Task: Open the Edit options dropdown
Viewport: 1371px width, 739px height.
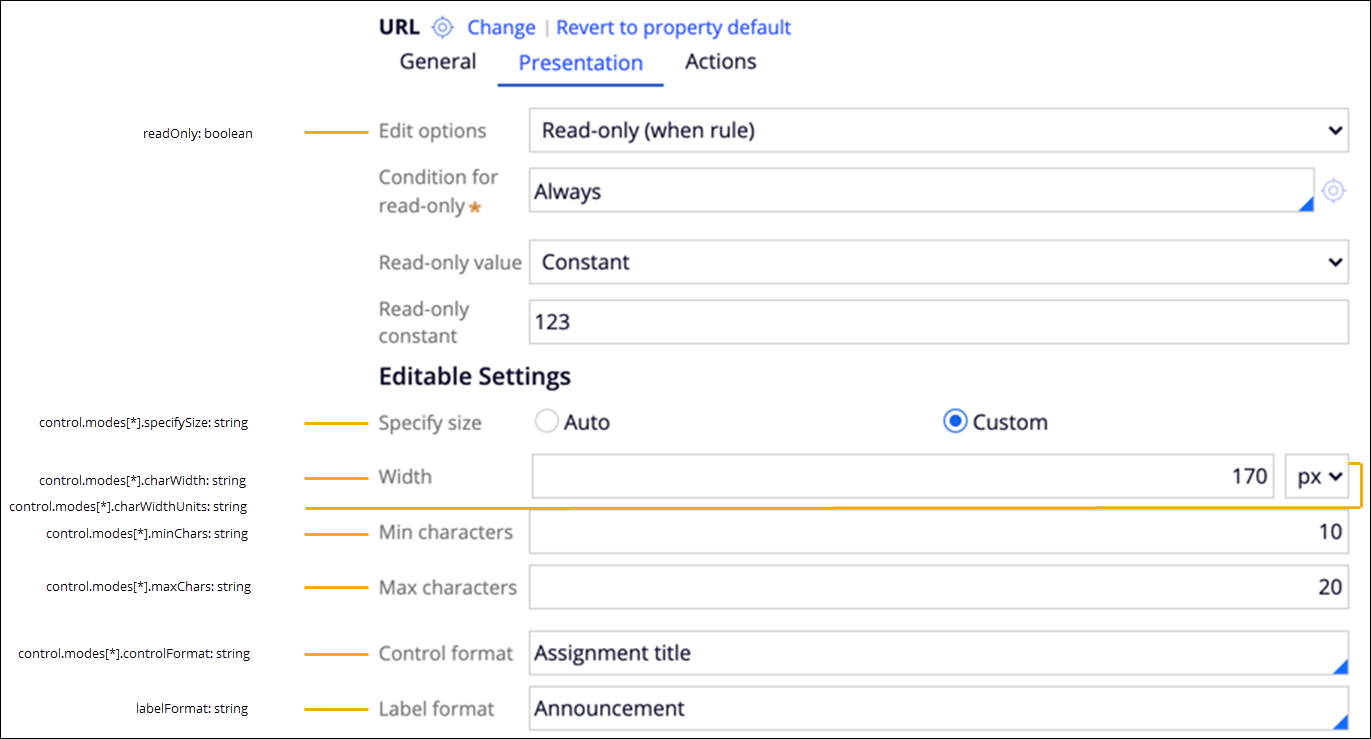Action: click(x=938, y=130)
